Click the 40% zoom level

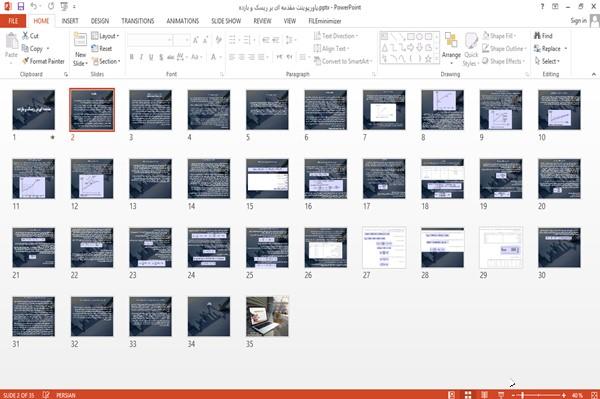point(577,395)
